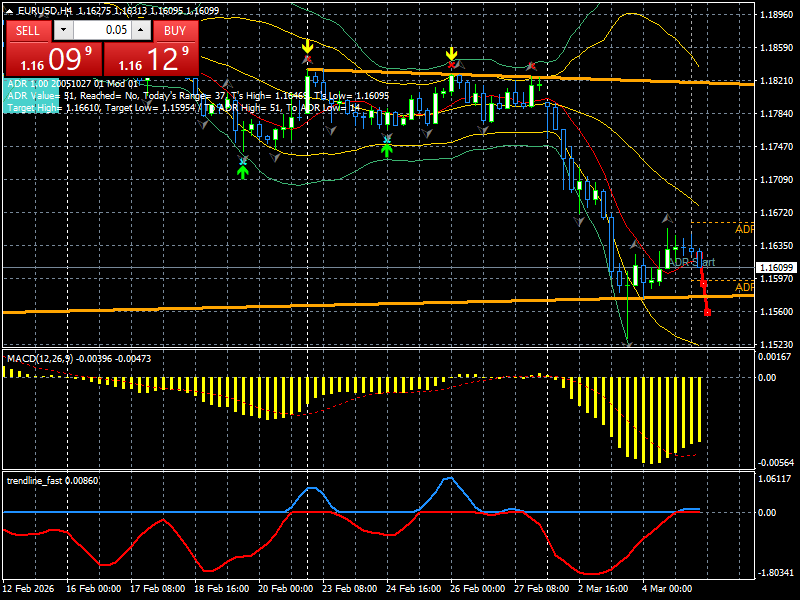
Task: Click the green up arrow near 24 Feb
Action: point(387,149)
